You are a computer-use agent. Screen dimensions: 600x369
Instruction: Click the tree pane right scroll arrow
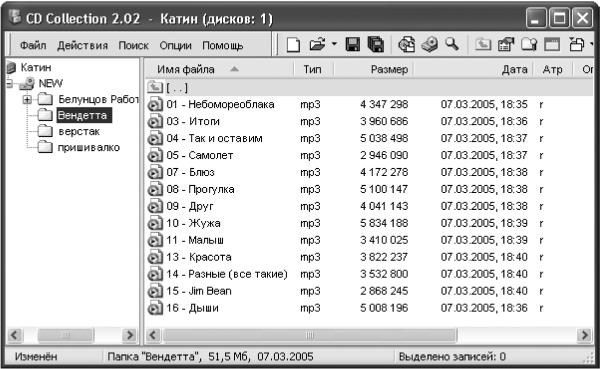tap(129, 335)
